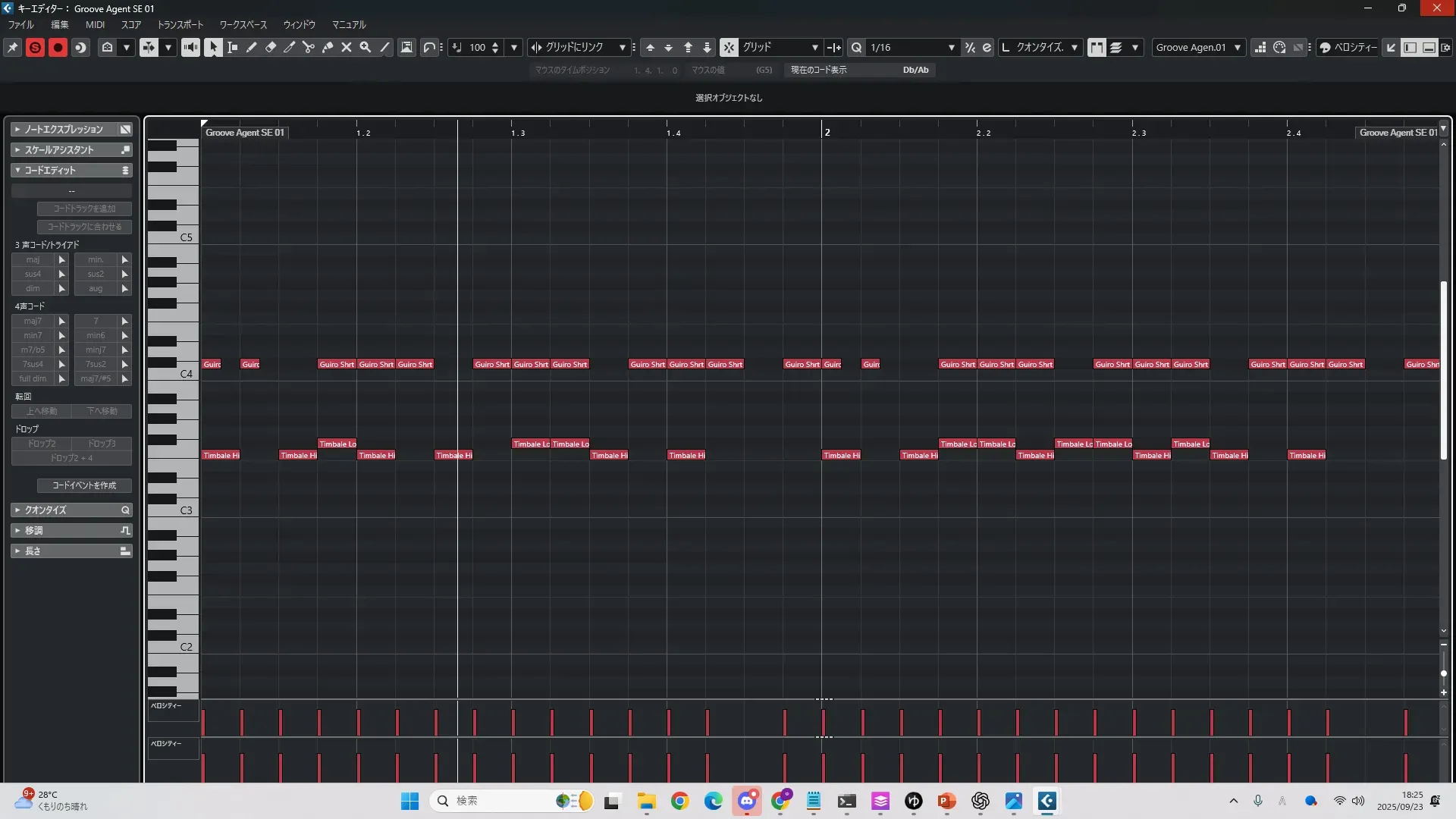Open the トランスポート menu

180,24
